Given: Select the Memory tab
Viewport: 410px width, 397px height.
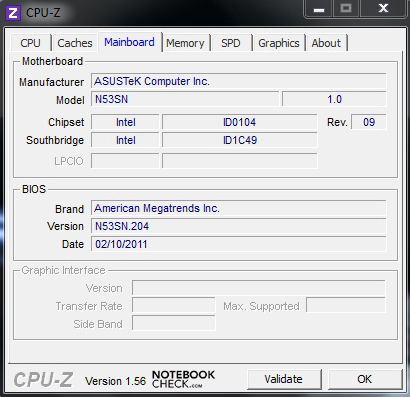Looking at the screenshot, I should [185, 43].
